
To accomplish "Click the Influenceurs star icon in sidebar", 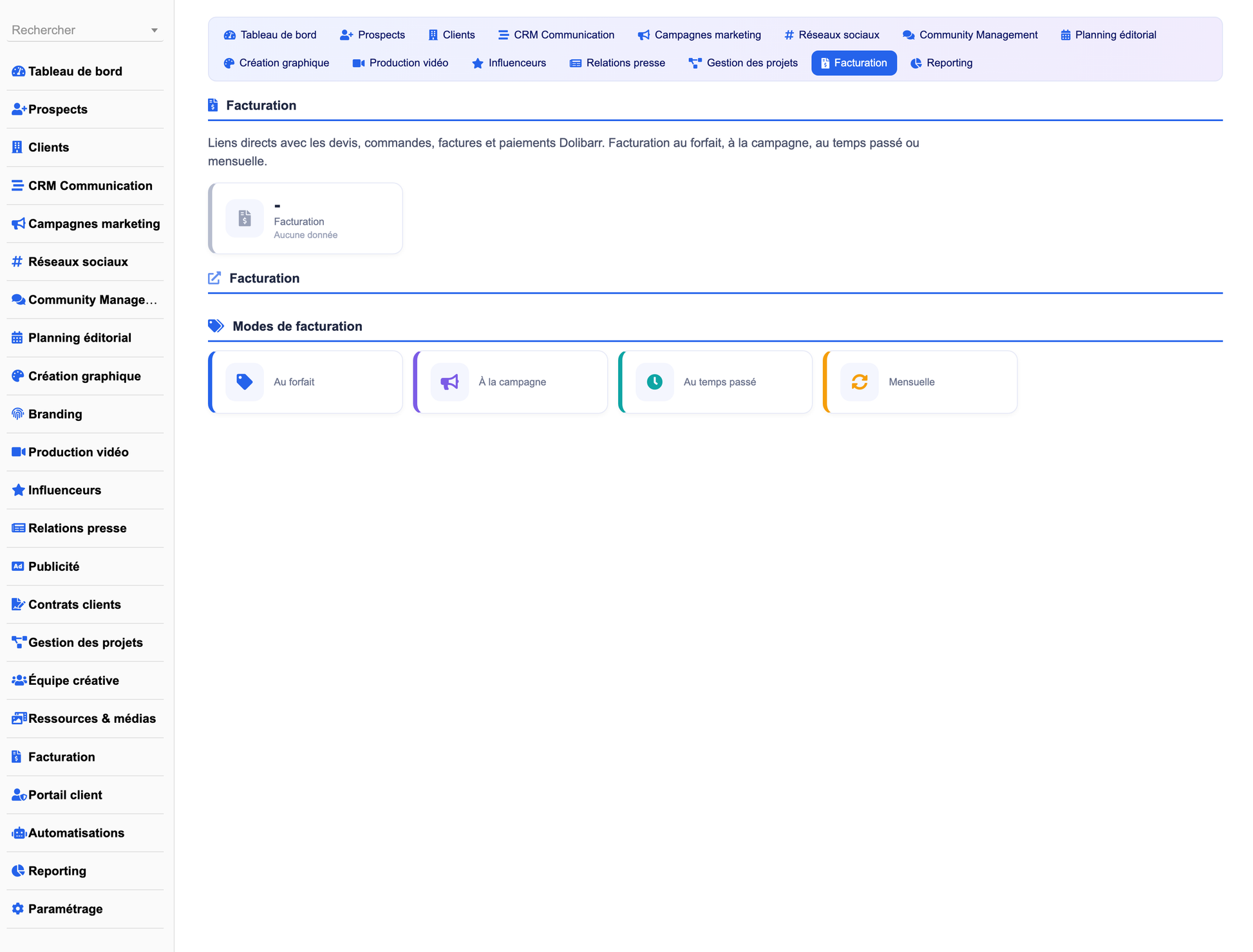I will click(18, 490).
